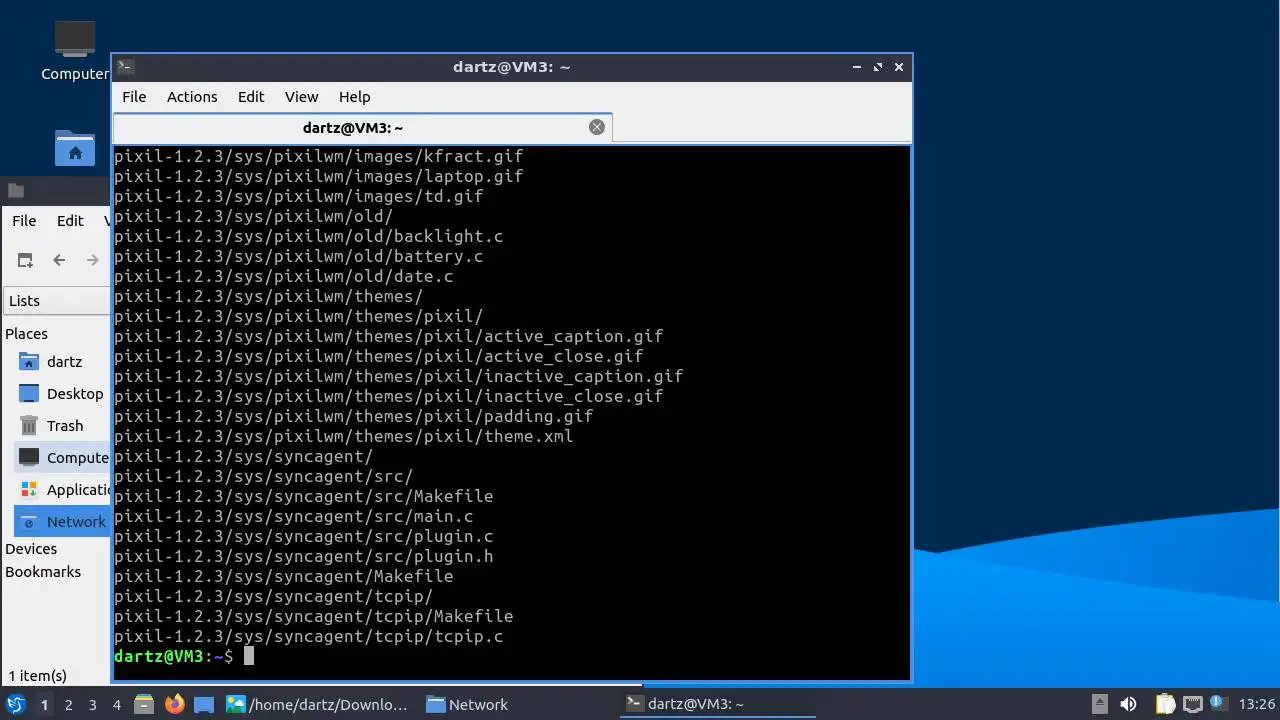Click show desktop icon on taskbar

click(204, 704)
